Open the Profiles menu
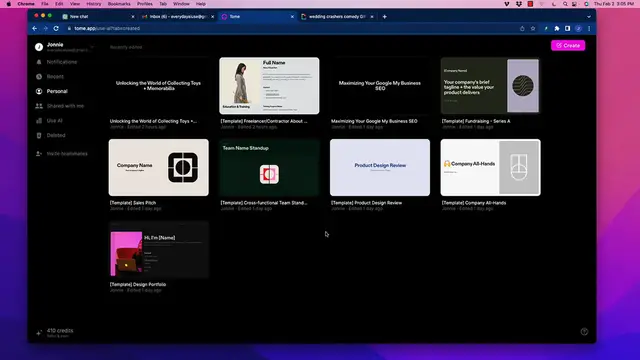 pyautogui.click(x=144, y=4)
